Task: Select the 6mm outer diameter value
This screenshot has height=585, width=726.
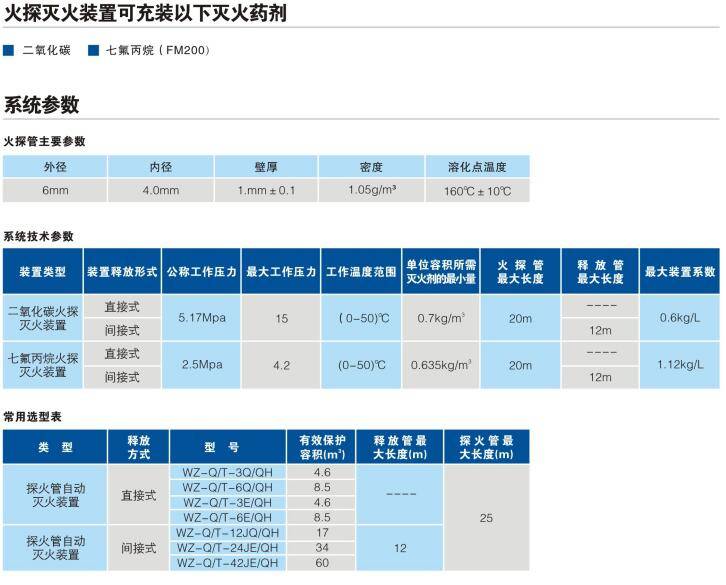Action: 55,190
